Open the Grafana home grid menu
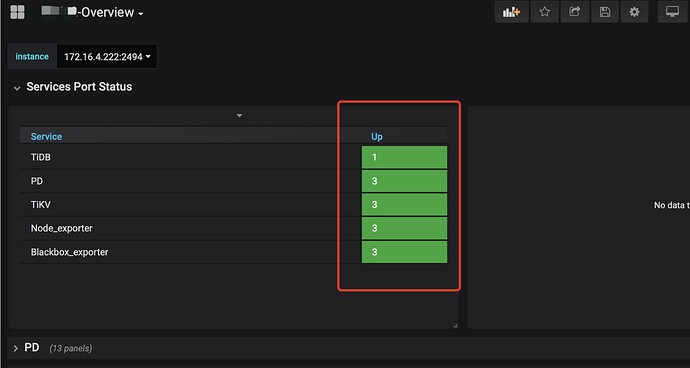Viewport: 690px width, 368px height. pos(17,12)
